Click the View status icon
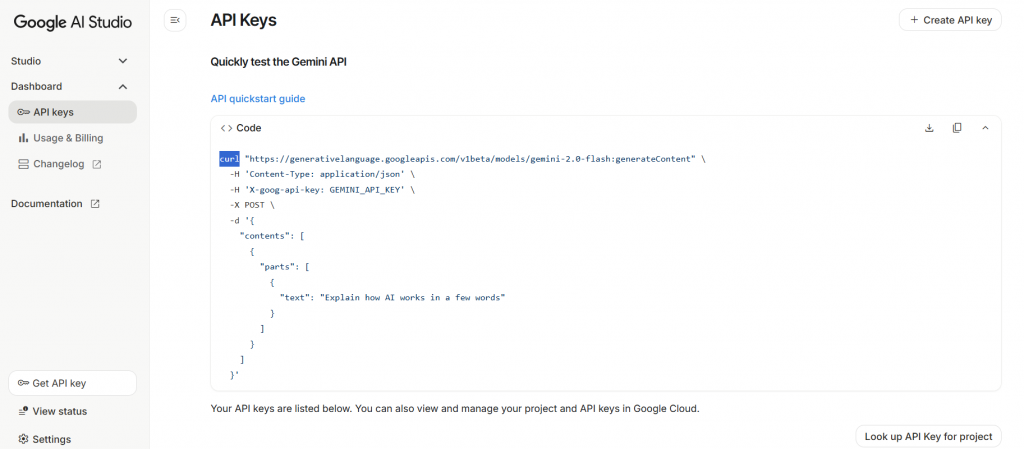 pyautogui.click(x=23, y=411)
